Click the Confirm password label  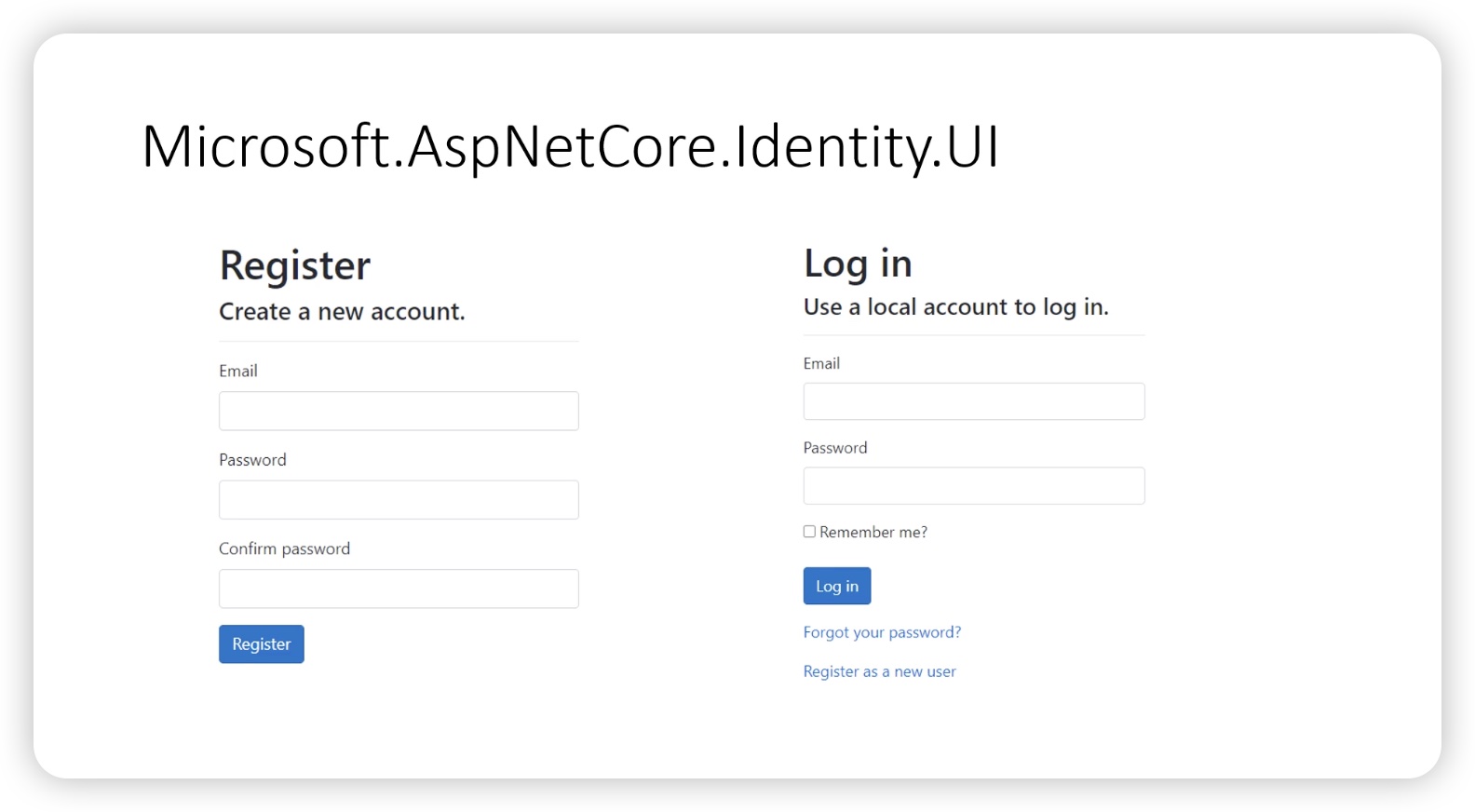[x=285, y=548]
